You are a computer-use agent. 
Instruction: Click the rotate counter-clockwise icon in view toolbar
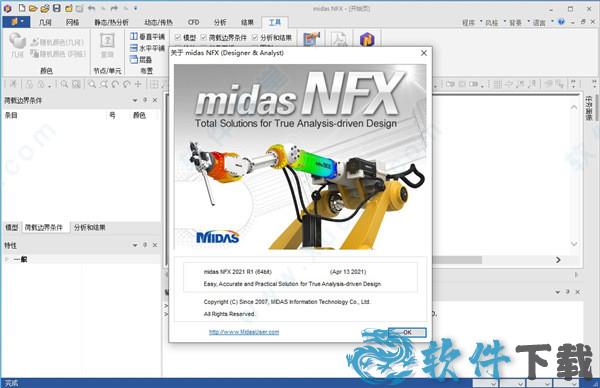point(115,84)
